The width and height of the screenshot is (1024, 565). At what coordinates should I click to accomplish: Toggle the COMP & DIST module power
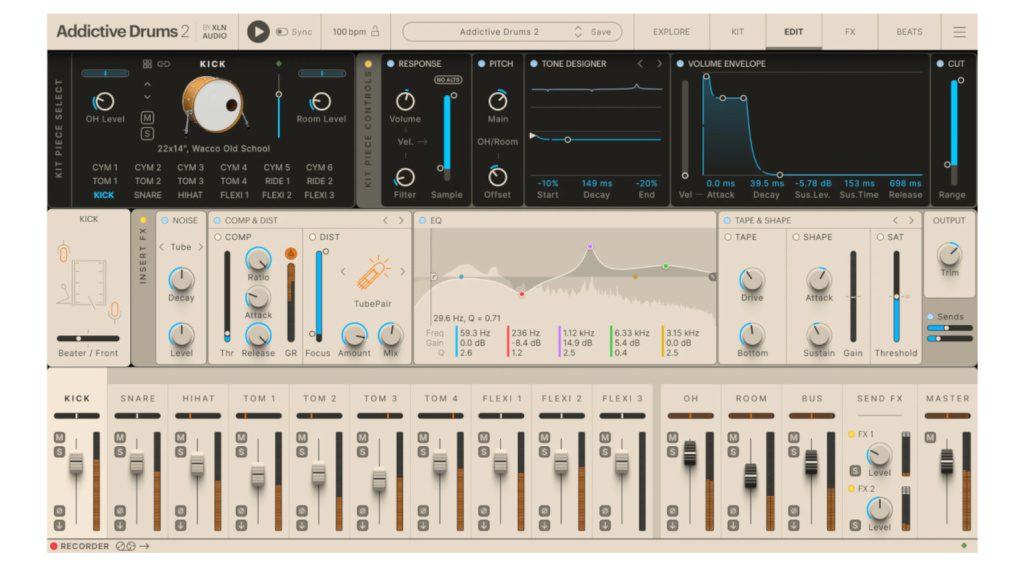[217, 220]
